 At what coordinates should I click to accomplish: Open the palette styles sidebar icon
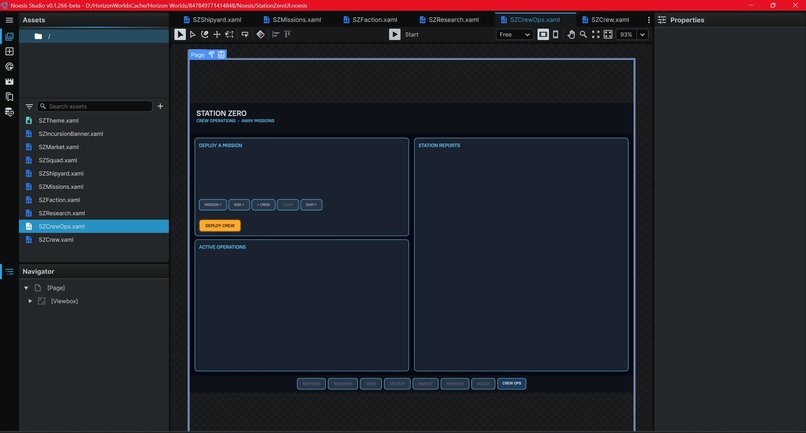coord(9,66)
